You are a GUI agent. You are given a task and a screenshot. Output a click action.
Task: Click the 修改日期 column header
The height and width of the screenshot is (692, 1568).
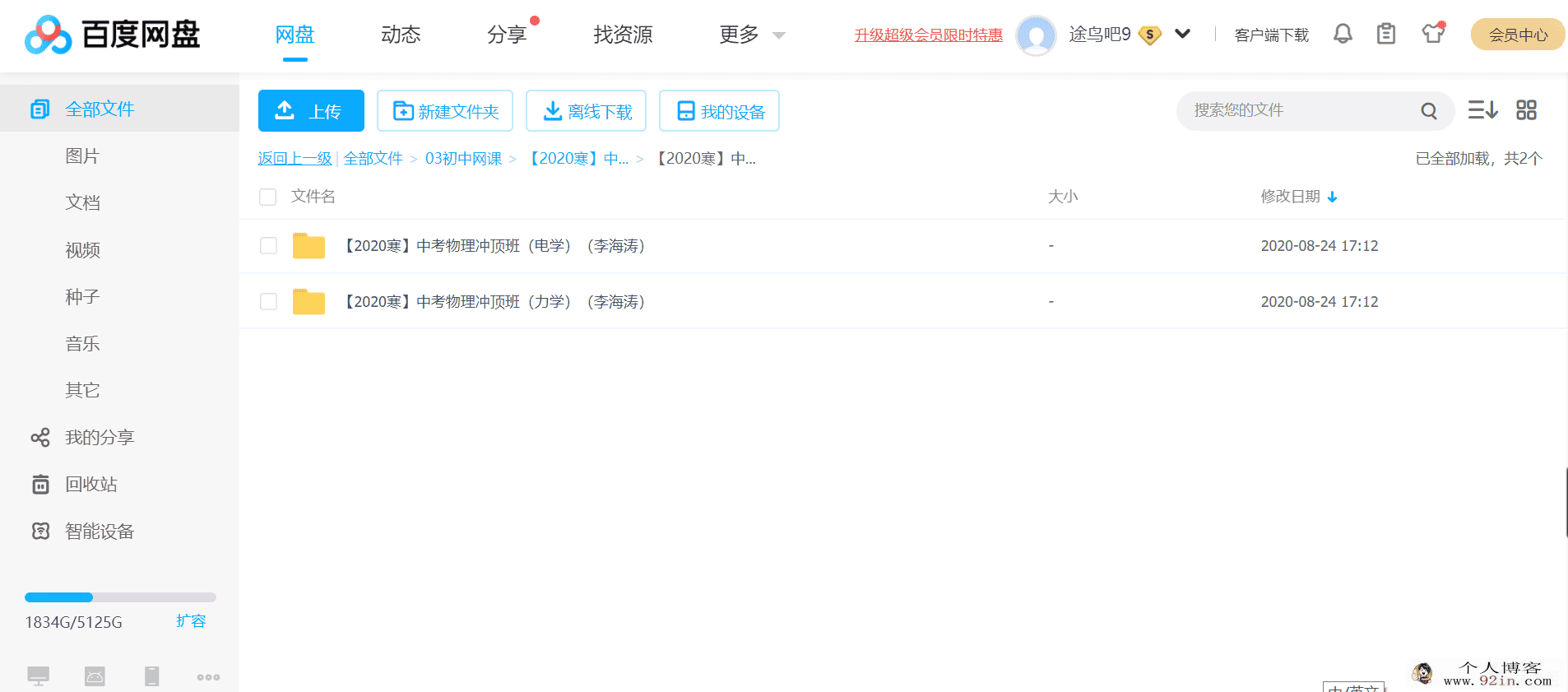pyautogui.click(x=1290, y=197)
